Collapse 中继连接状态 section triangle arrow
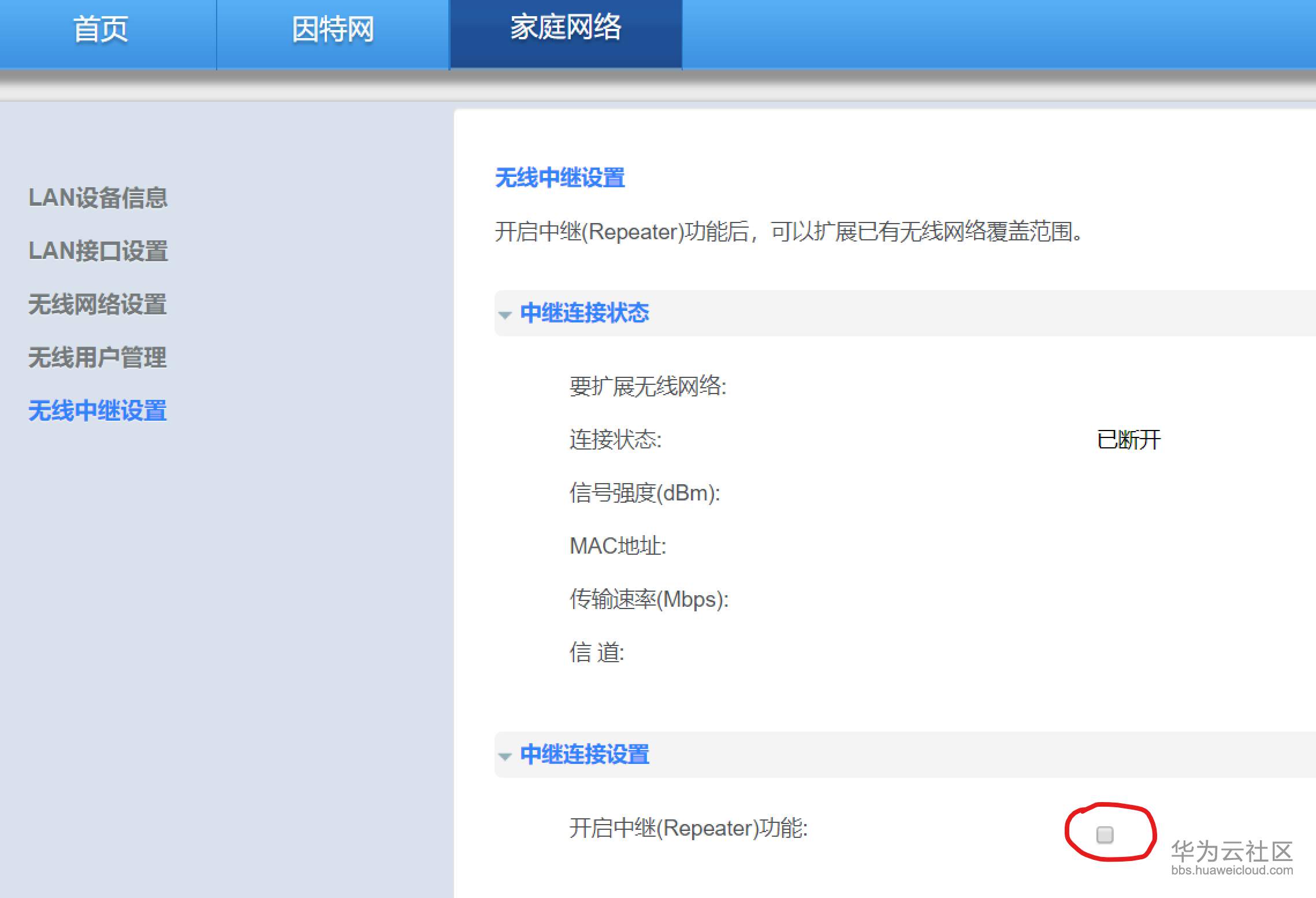This screenshot has height=898, width=1316. point(505,315)
